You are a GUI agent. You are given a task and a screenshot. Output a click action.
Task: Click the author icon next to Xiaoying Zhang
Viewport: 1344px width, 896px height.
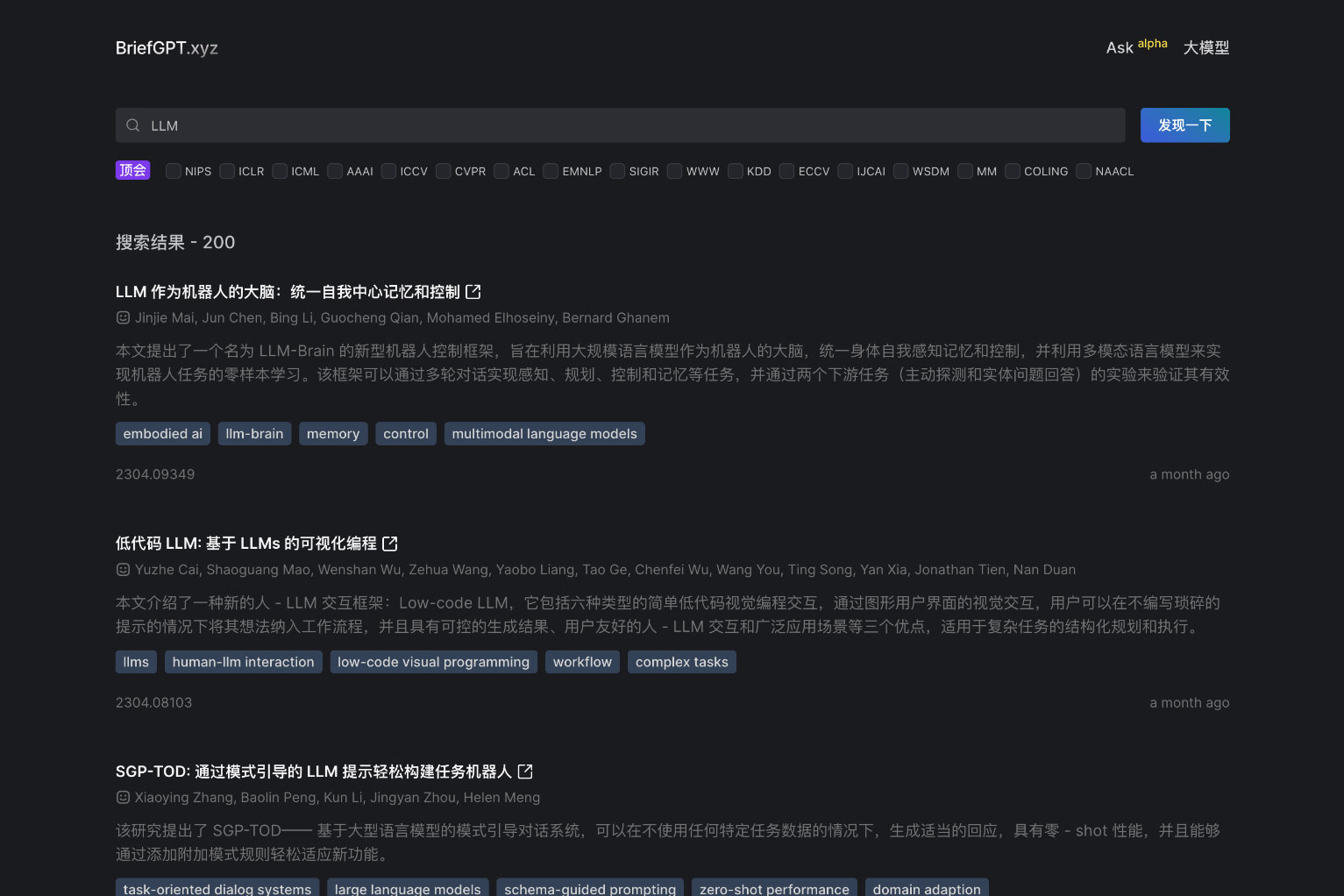click(122, 797)
